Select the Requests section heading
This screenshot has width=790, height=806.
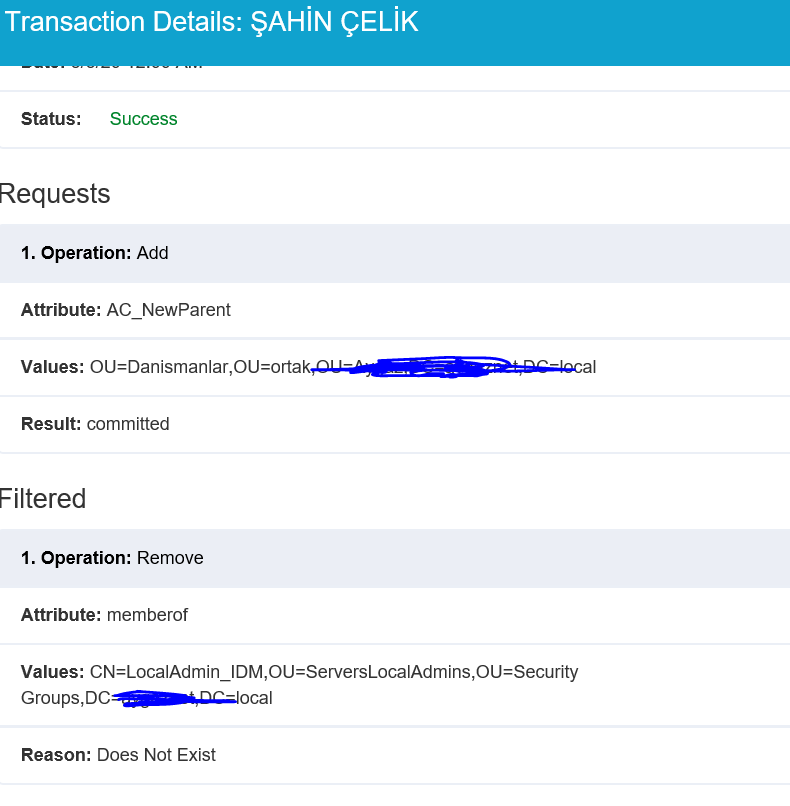(x=55, y=194)
